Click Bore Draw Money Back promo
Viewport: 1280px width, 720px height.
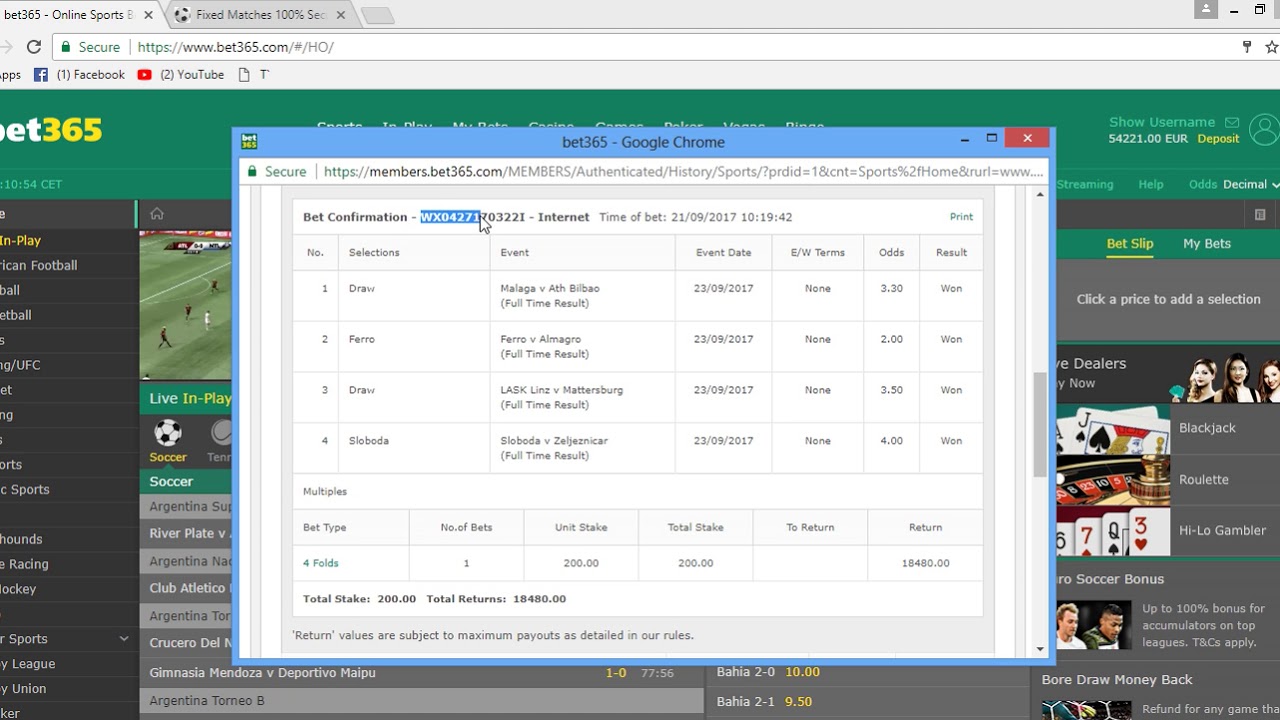pyautogui.click(x=1117, y=680)
